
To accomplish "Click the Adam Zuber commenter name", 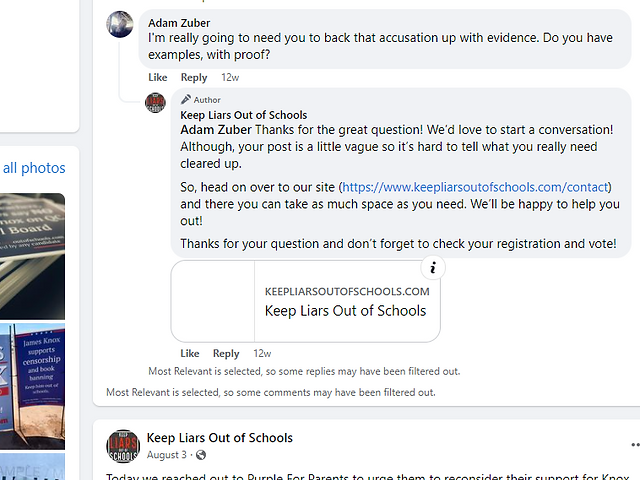I will coord(179,23).
